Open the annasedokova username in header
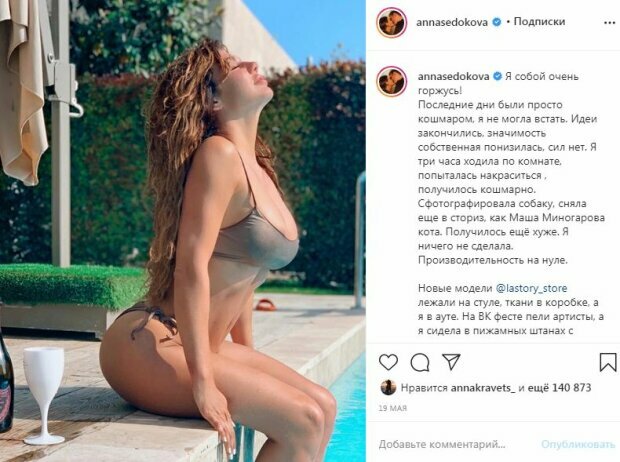 [x=451, y=22]
